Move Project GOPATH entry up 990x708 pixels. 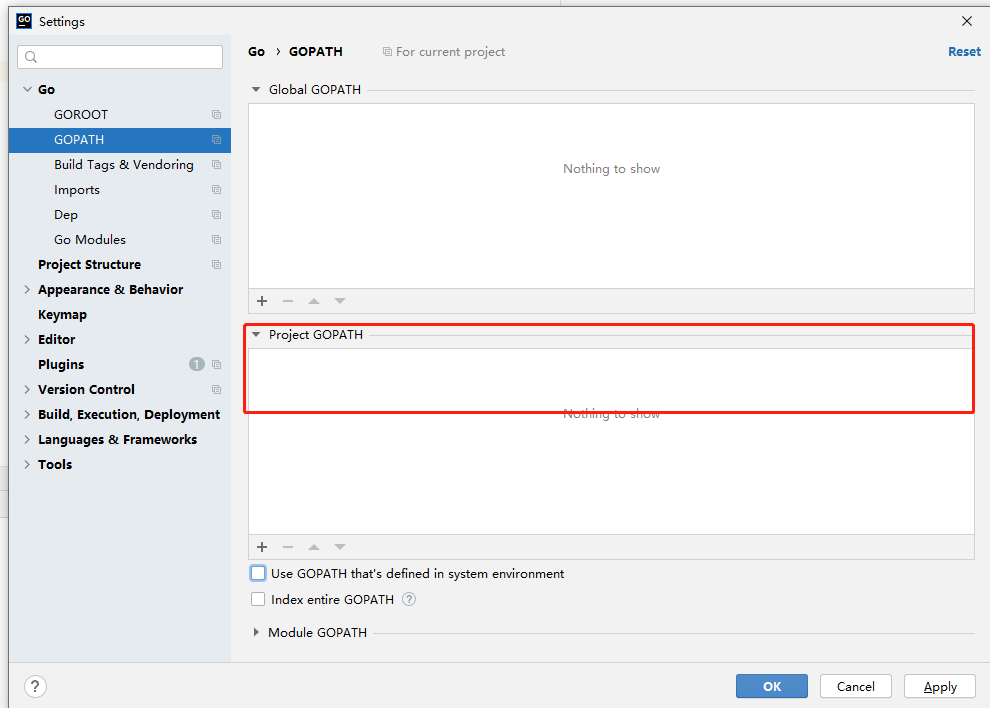[314, 547]
